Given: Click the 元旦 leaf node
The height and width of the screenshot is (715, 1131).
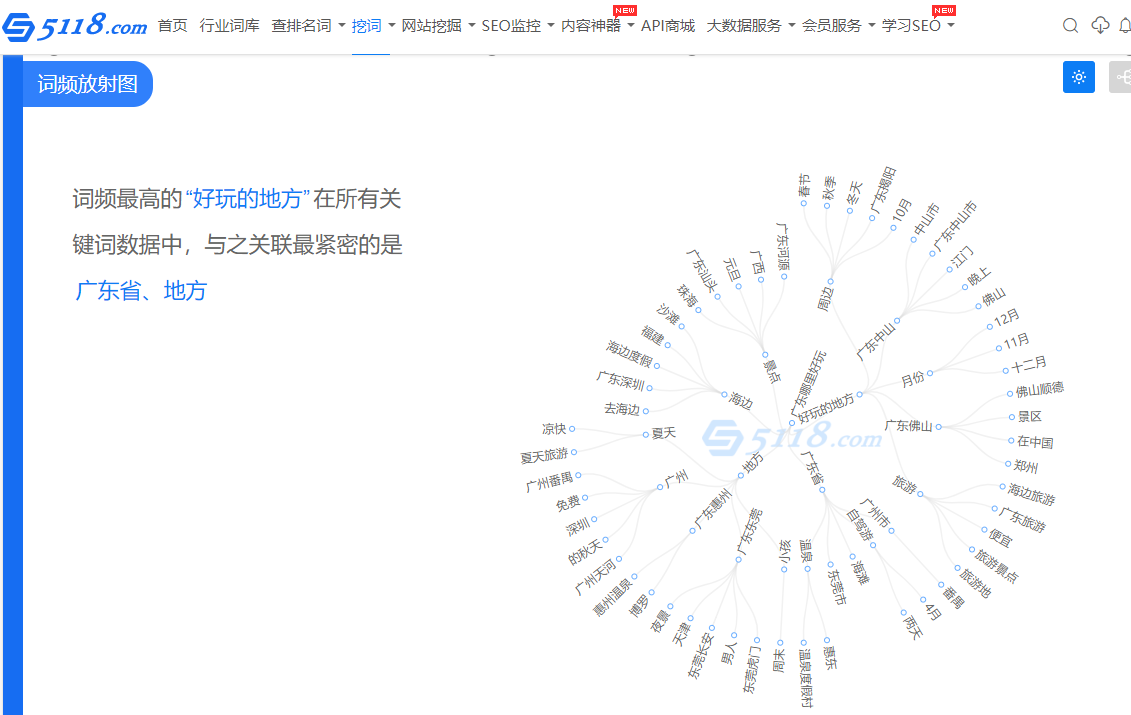Looking at the screenshot, I should (x=733, y=269).
